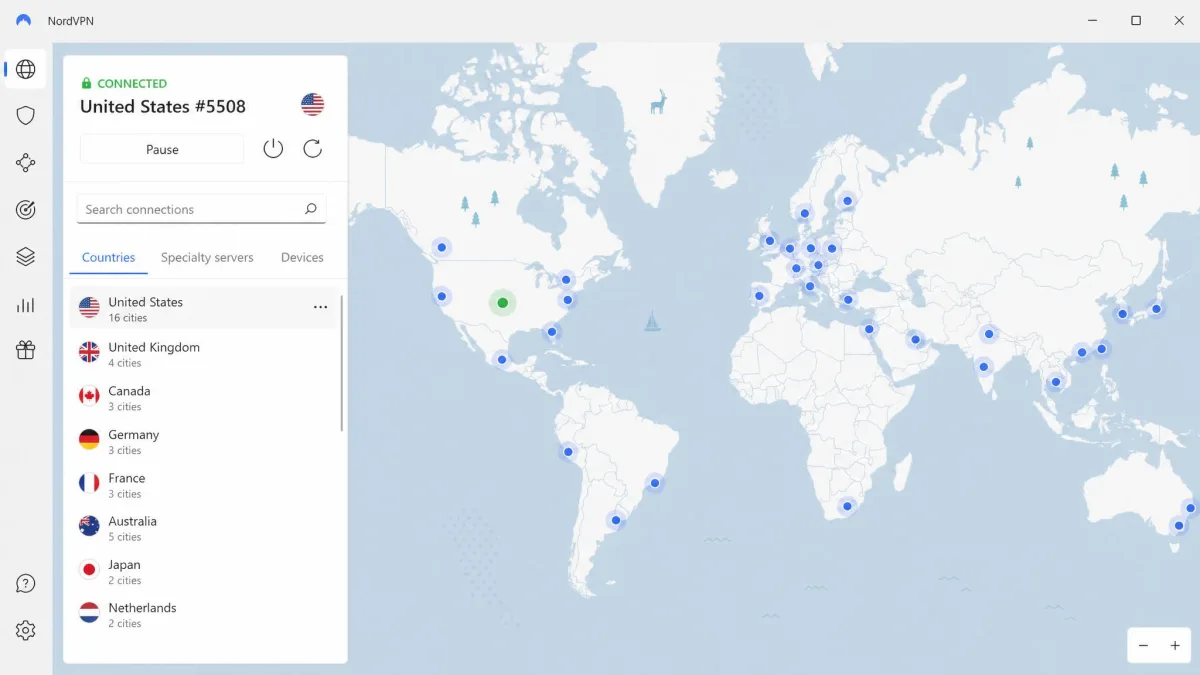The image size is (1200, 675).
Task: Select Canada, 3 cities
Action: click(205, 397)
